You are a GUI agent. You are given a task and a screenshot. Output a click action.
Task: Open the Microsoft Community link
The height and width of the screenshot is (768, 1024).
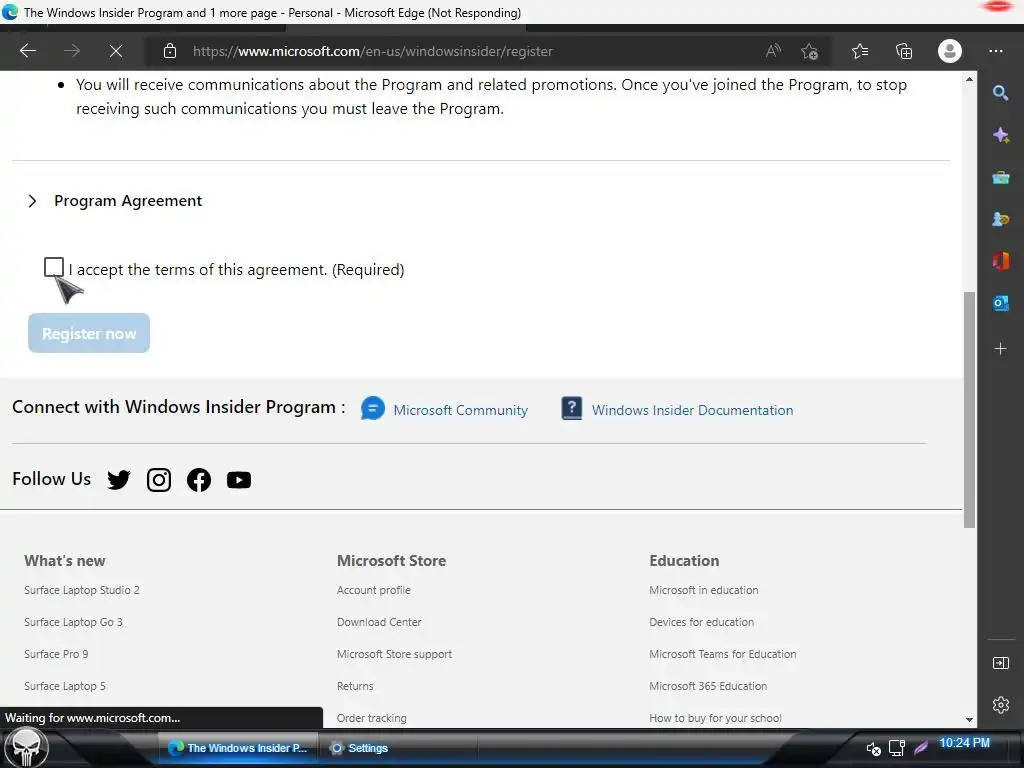460,410
